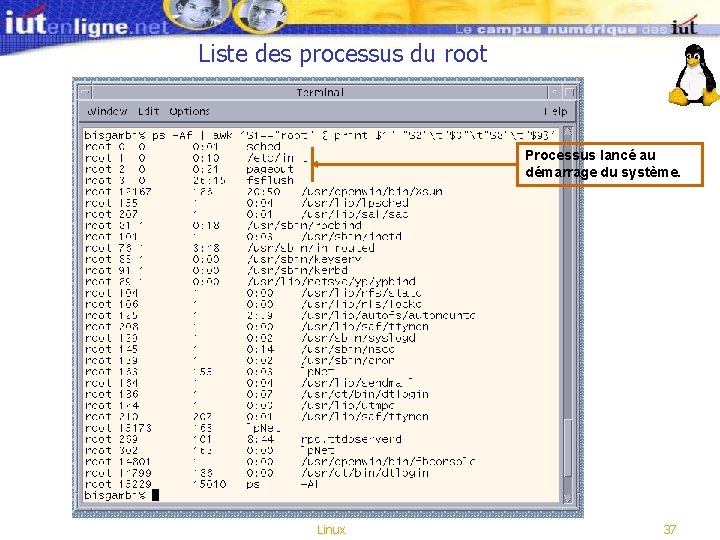Screen dimensions: 720x540
Task: Click the slide title Liste des processus du root
Action: (343, 53)
